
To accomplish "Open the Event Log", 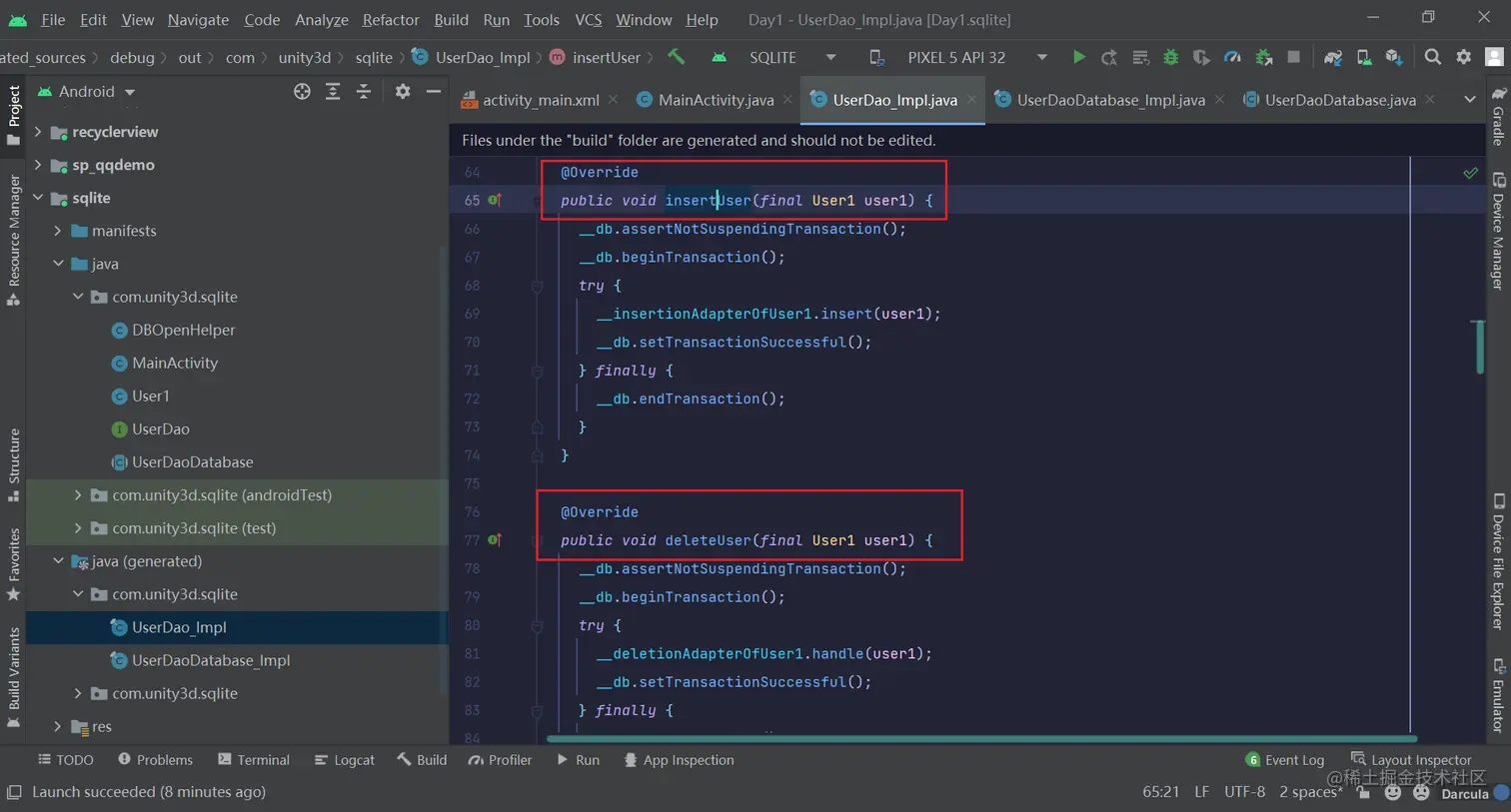I will click(1285, 760).
